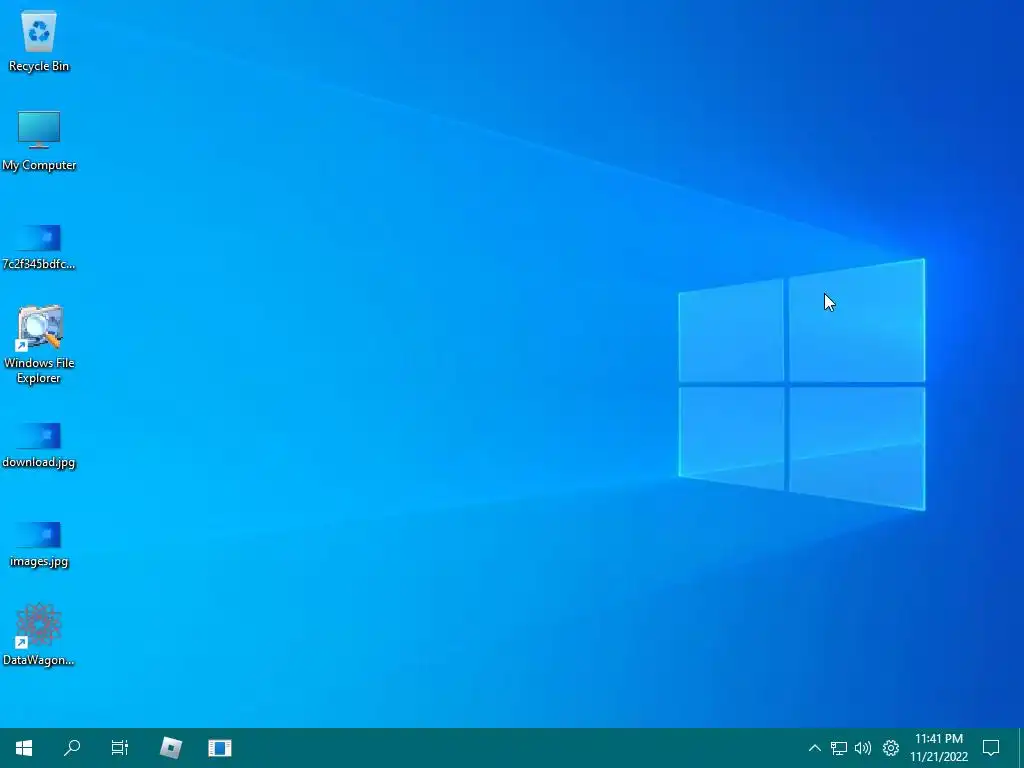The image size is (1024, 768).
Task: Open the Roblox taskbar icon
Action: [171, 748]
